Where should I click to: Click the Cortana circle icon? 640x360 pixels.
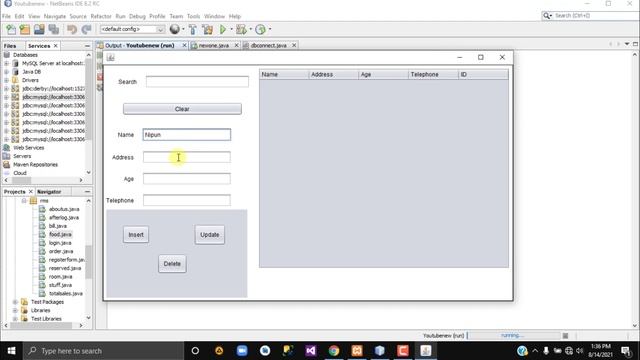[195, 351]
